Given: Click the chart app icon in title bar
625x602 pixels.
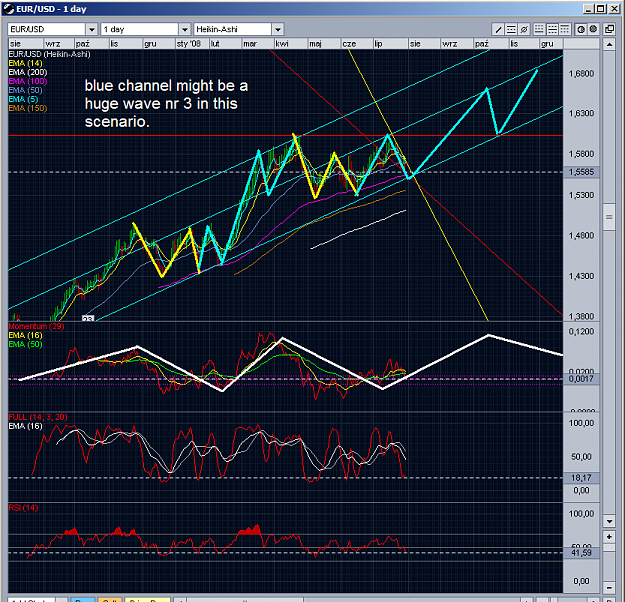Looking at the screenshot, I should (8, 9).
